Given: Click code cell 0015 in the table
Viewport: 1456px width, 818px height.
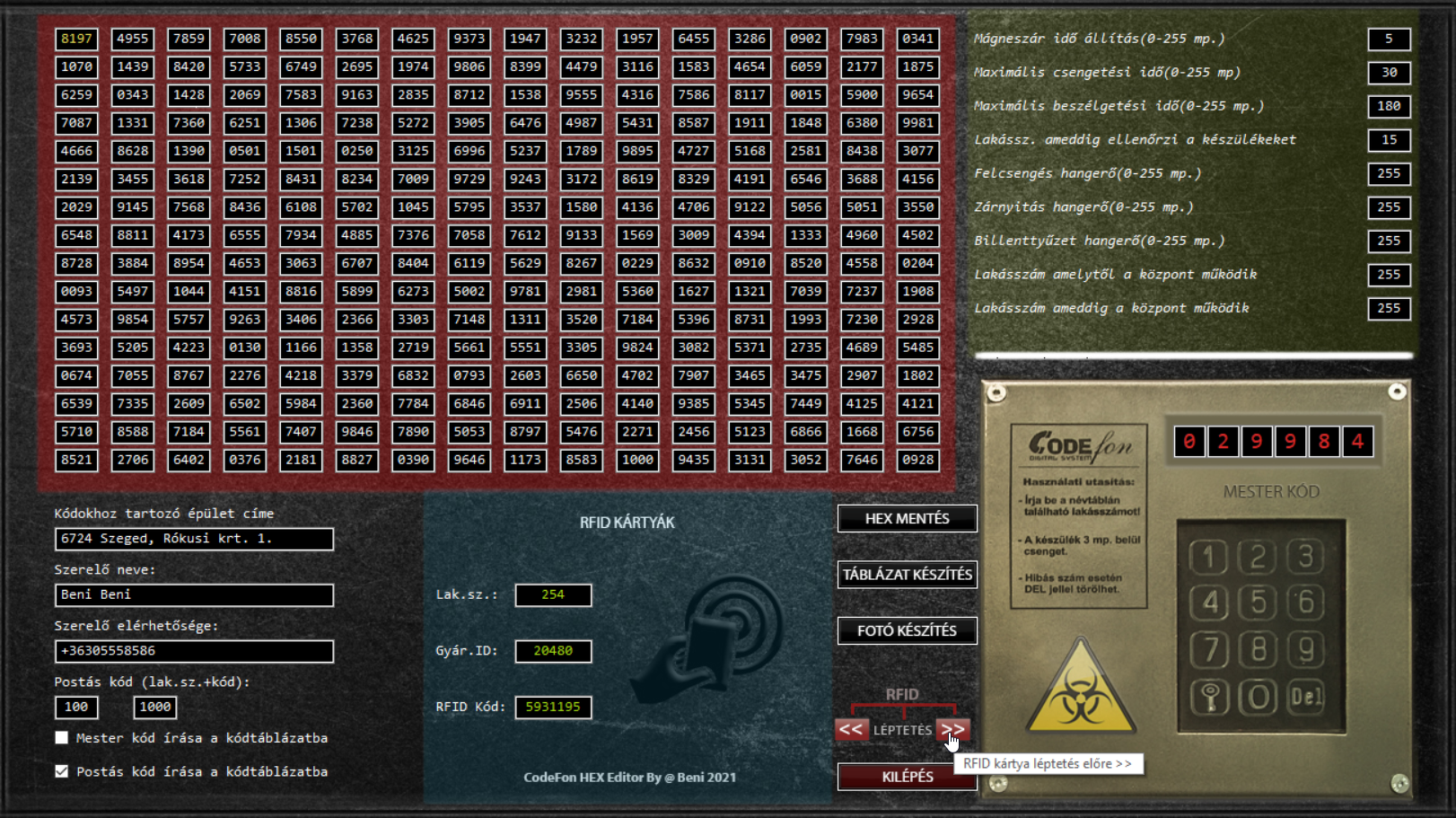Looking at the screenshot, I should tap(805, 95).
